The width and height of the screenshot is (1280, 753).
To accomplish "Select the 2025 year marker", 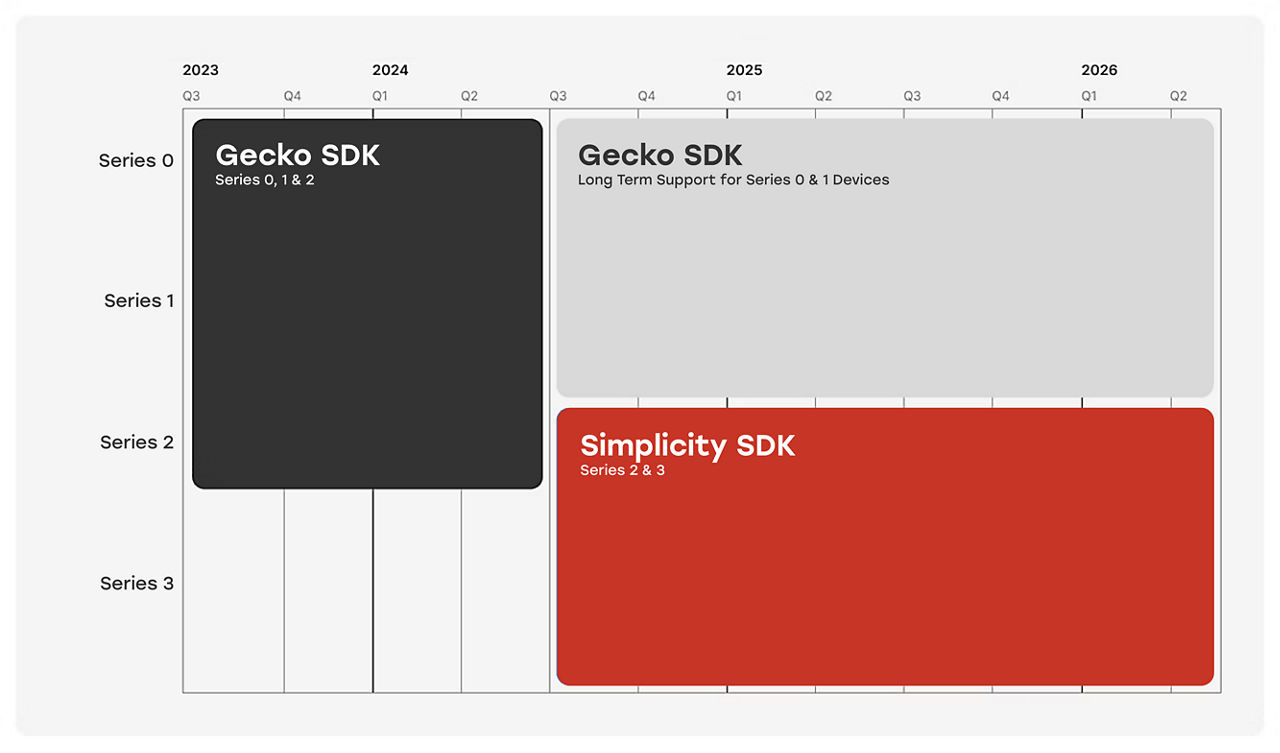I will [744, 70].
